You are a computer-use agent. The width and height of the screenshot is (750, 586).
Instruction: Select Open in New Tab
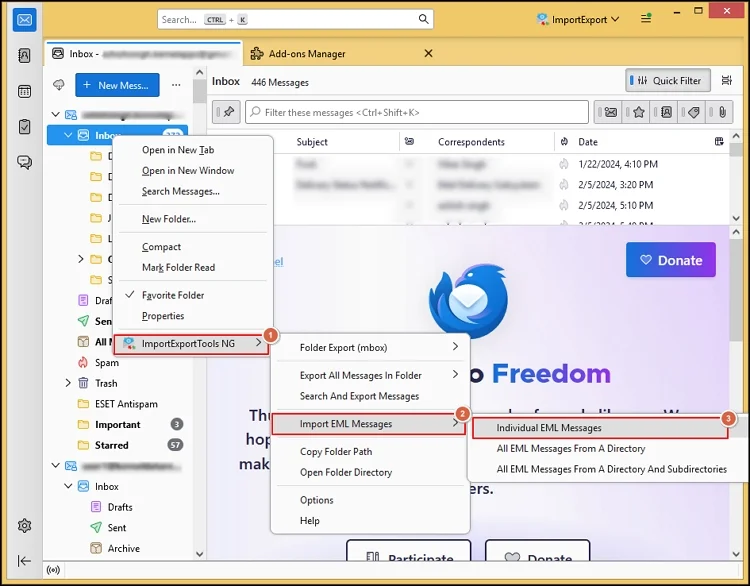coord(193,150)
